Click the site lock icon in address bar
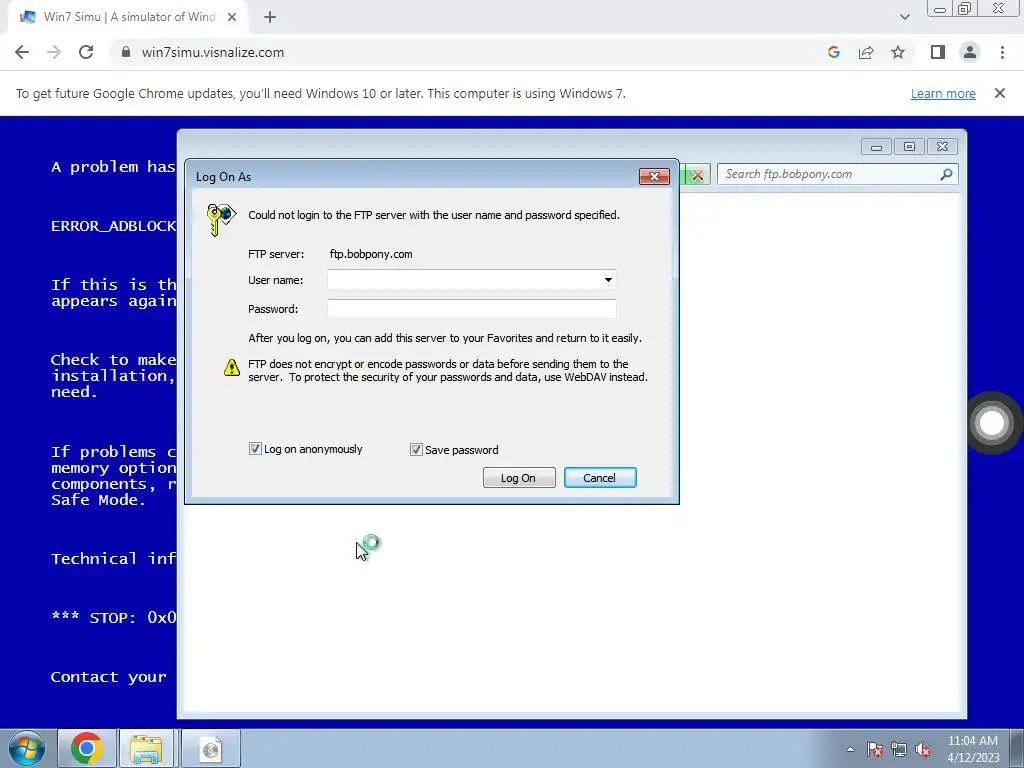 click(126, 52)
